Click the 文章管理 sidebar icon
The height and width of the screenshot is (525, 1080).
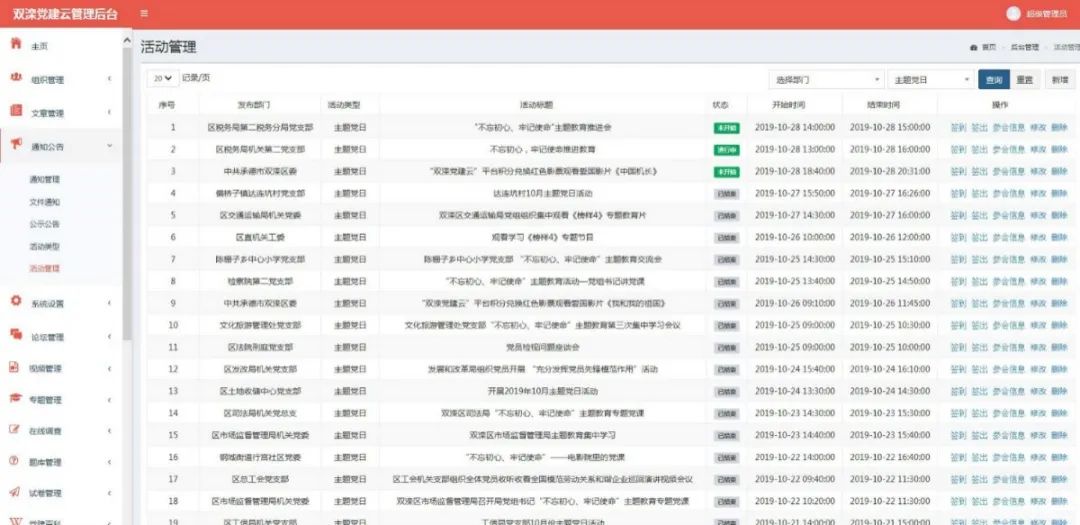16,112
